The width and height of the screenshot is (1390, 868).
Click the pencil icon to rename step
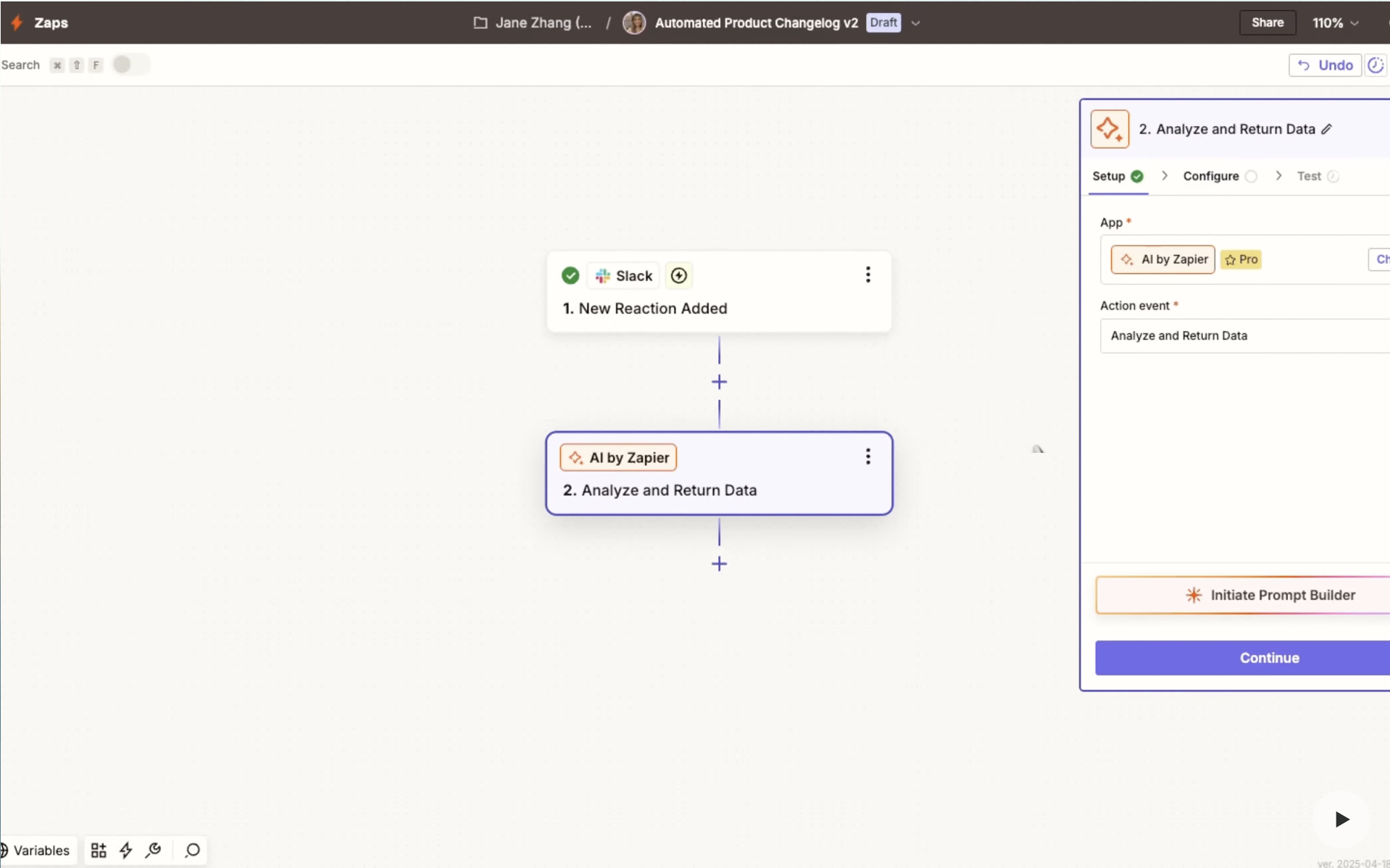1326,129
